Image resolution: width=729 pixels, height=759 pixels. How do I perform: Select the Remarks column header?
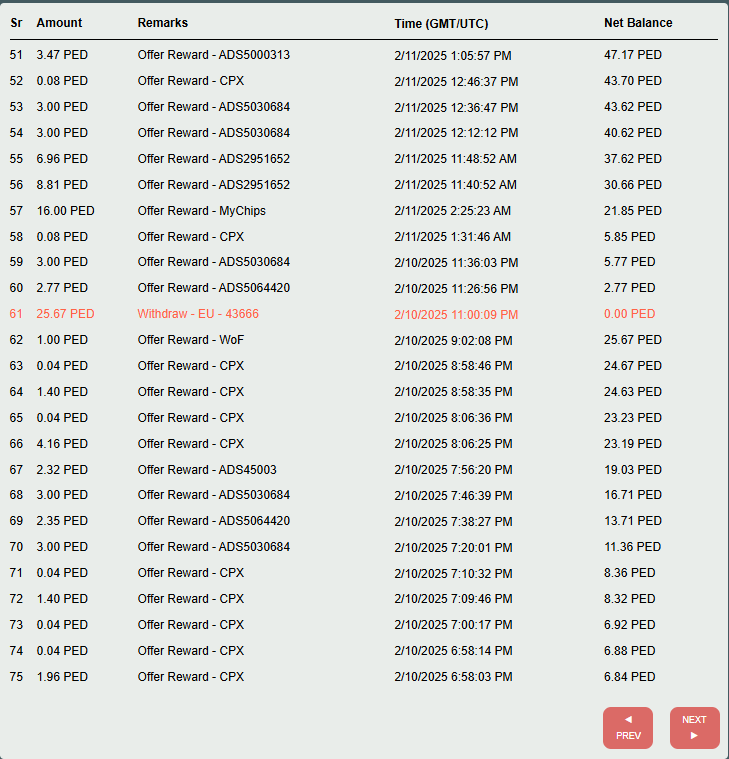[163, 23]
